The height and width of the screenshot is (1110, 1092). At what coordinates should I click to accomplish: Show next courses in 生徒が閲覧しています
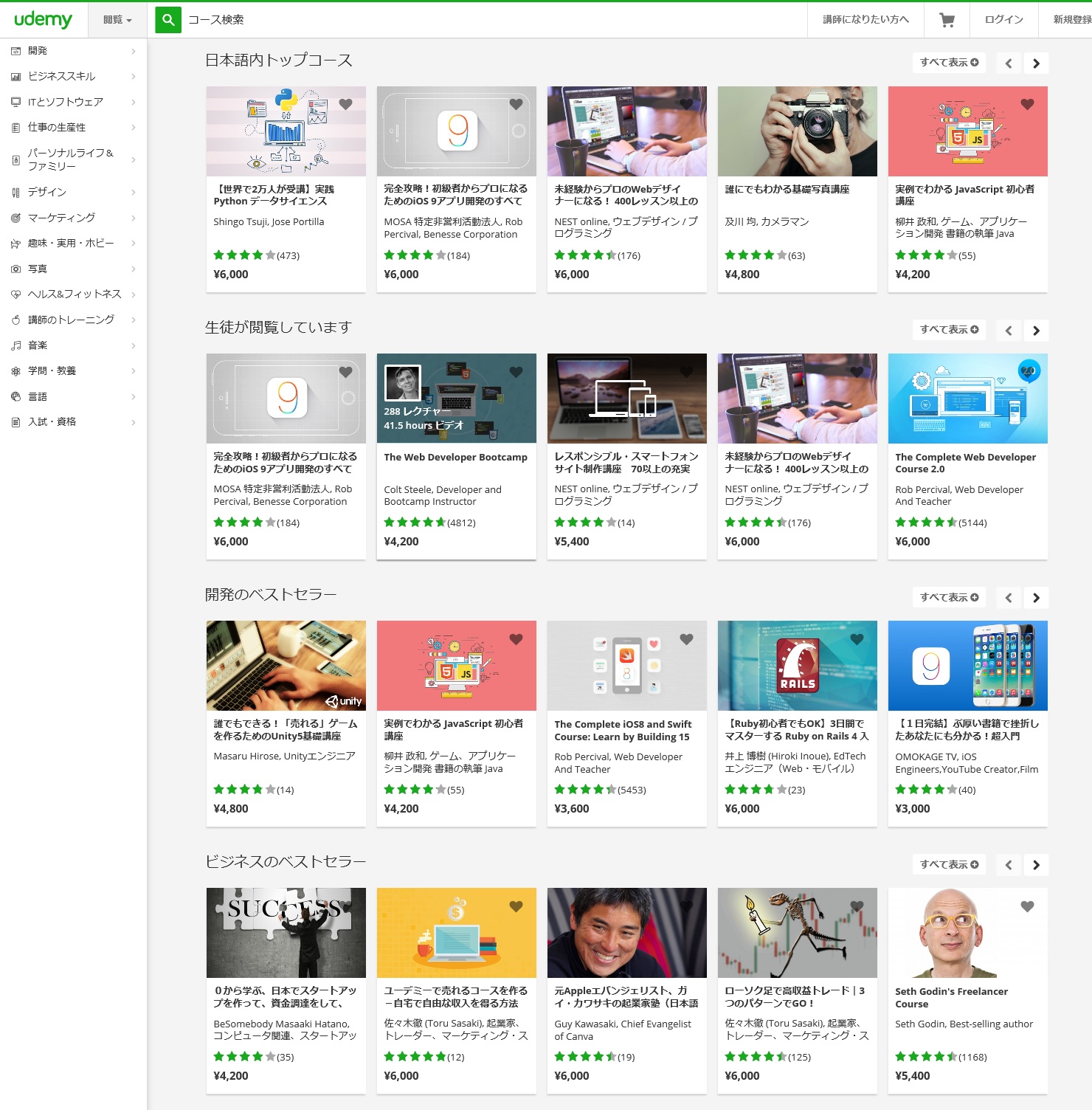pos(1036,331)
